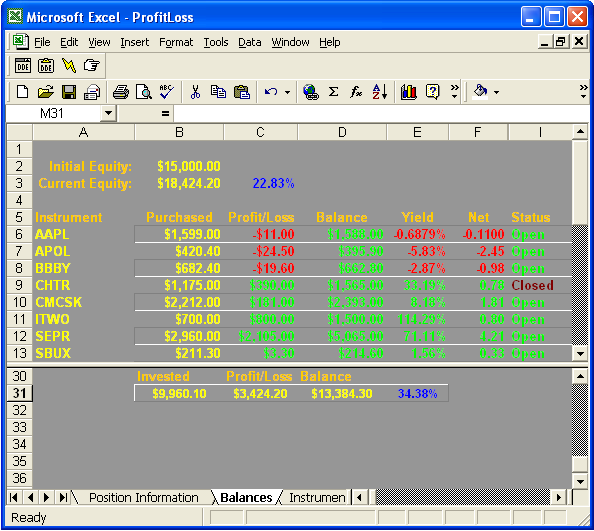
Task: Select row 31 header
Action: [20, 393]
